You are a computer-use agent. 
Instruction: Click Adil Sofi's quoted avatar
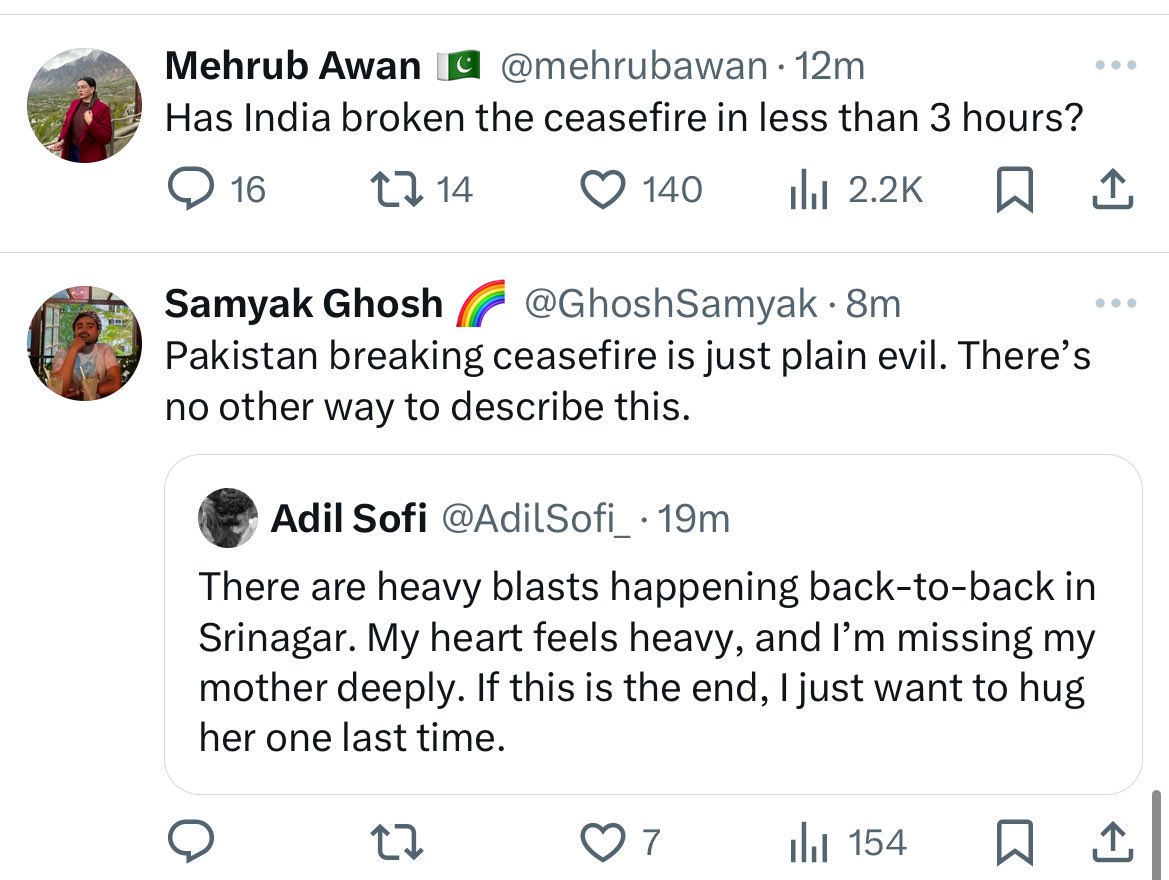228,518
